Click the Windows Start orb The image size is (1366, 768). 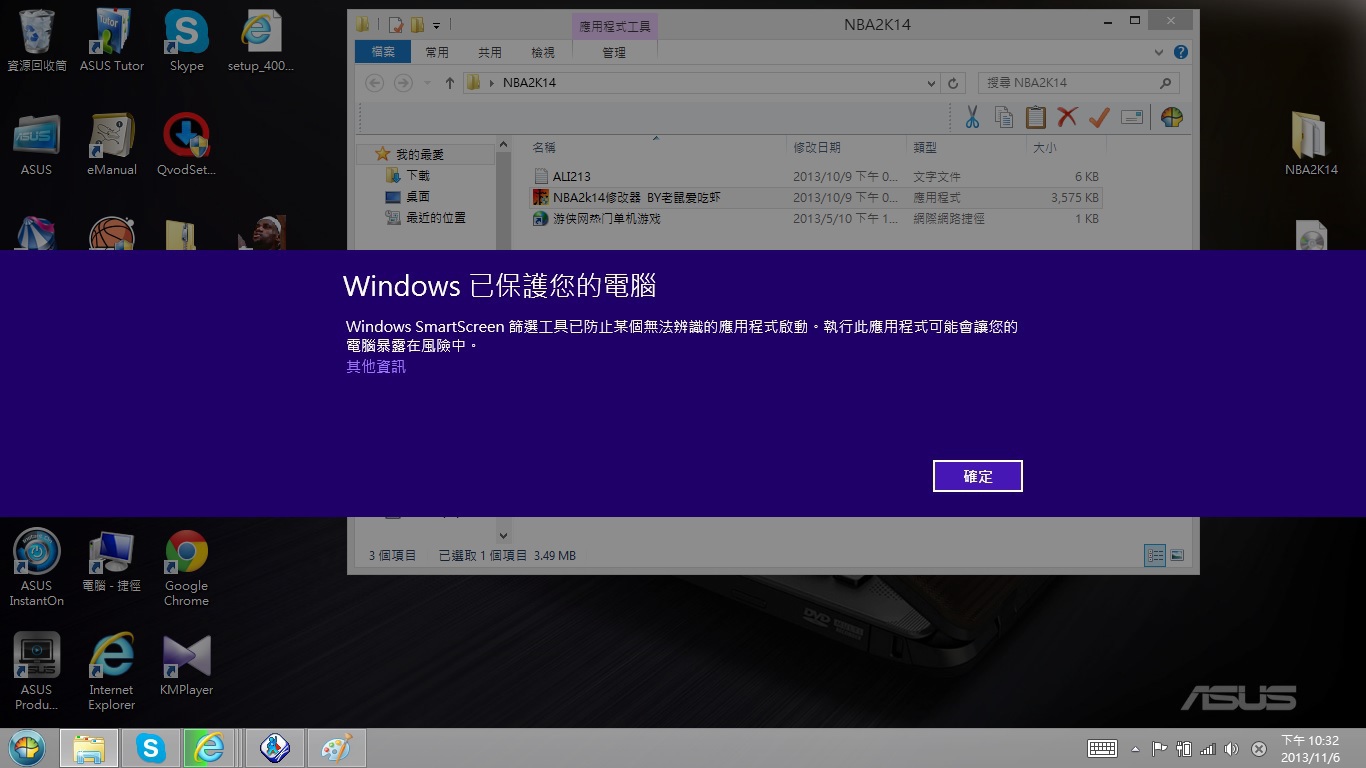click(x=27, y=748)
